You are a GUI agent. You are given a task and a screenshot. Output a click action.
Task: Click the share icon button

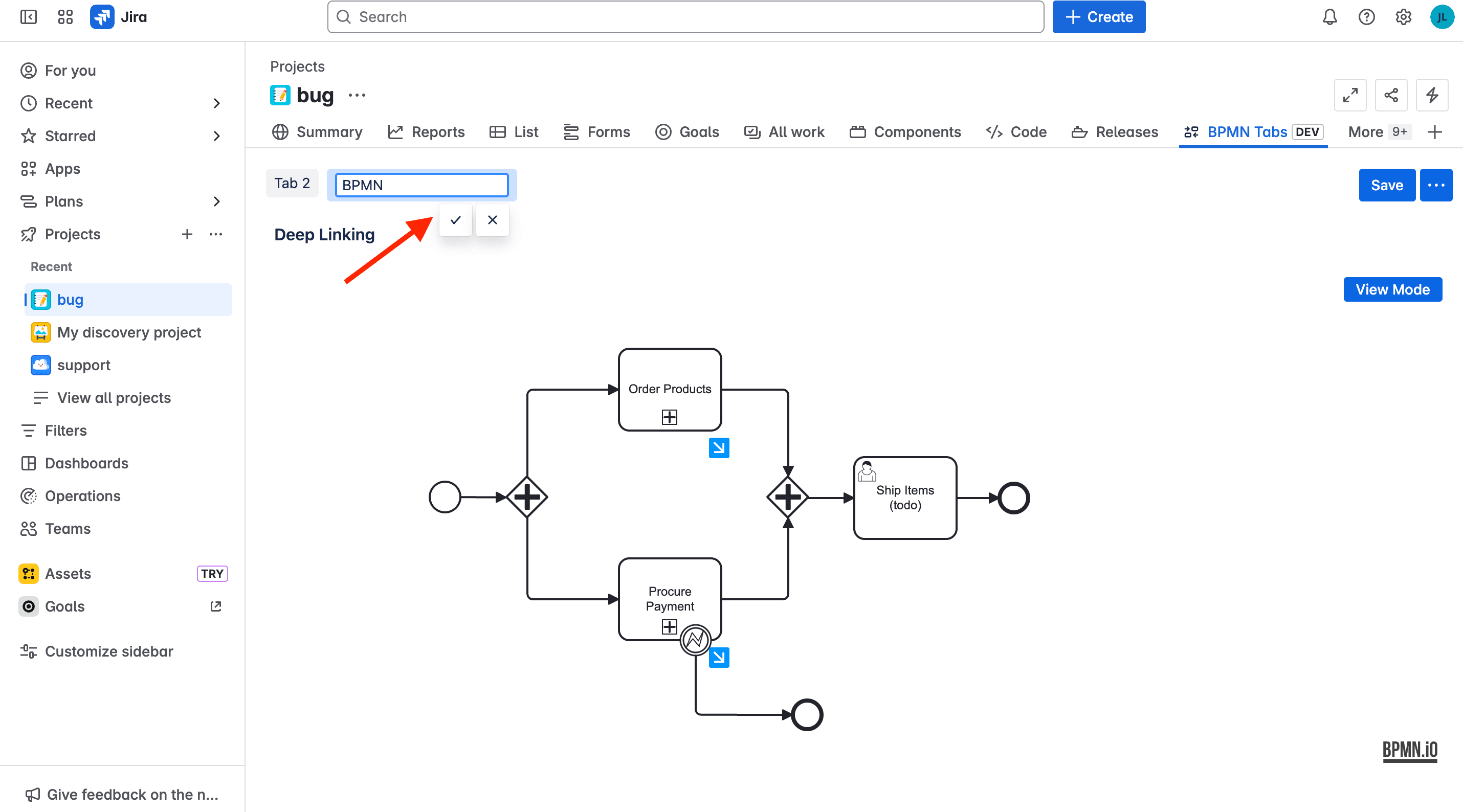point(1391,96)
